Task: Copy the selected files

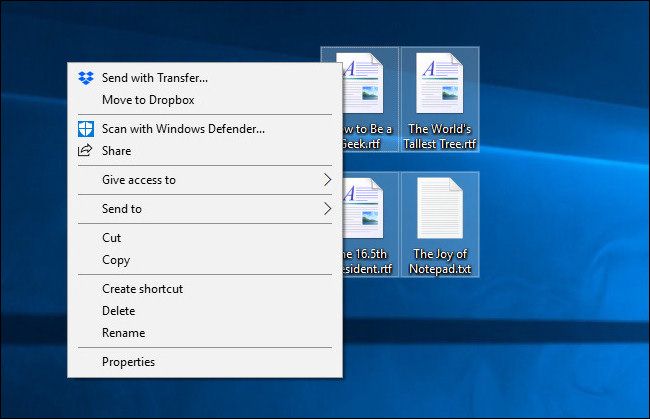Action: point(116,260)
